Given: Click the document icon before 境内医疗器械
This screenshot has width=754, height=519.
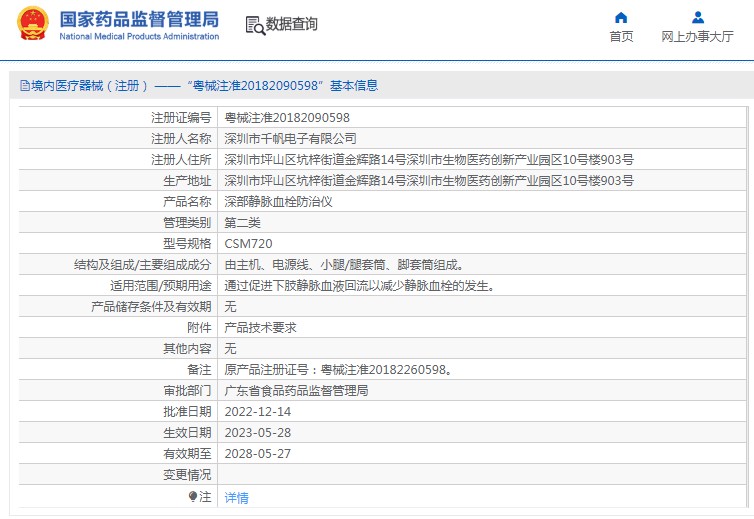Looking at the screenshot, I should pyautogui.click(x=25, y=86).
